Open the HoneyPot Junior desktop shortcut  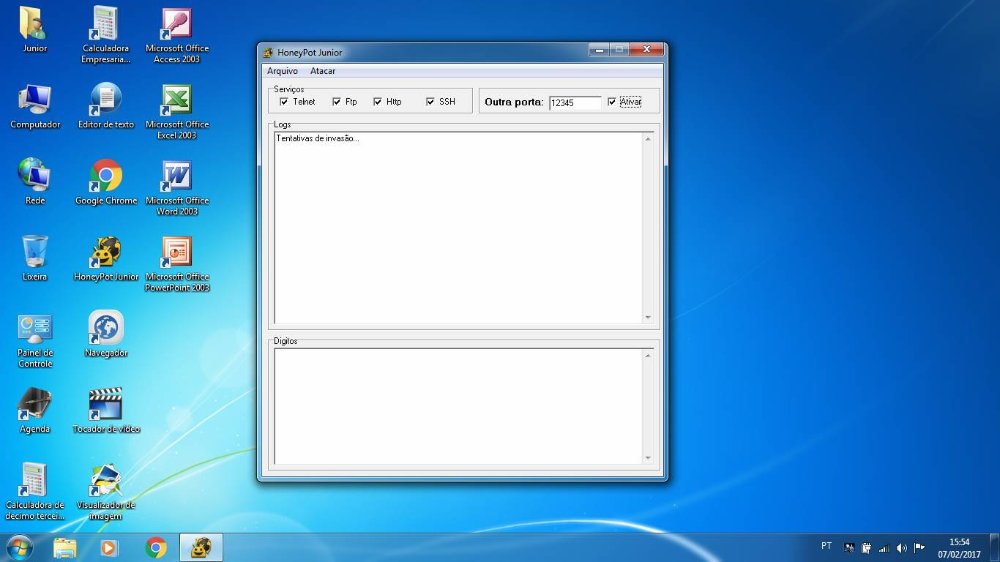[x=106, y=253]
